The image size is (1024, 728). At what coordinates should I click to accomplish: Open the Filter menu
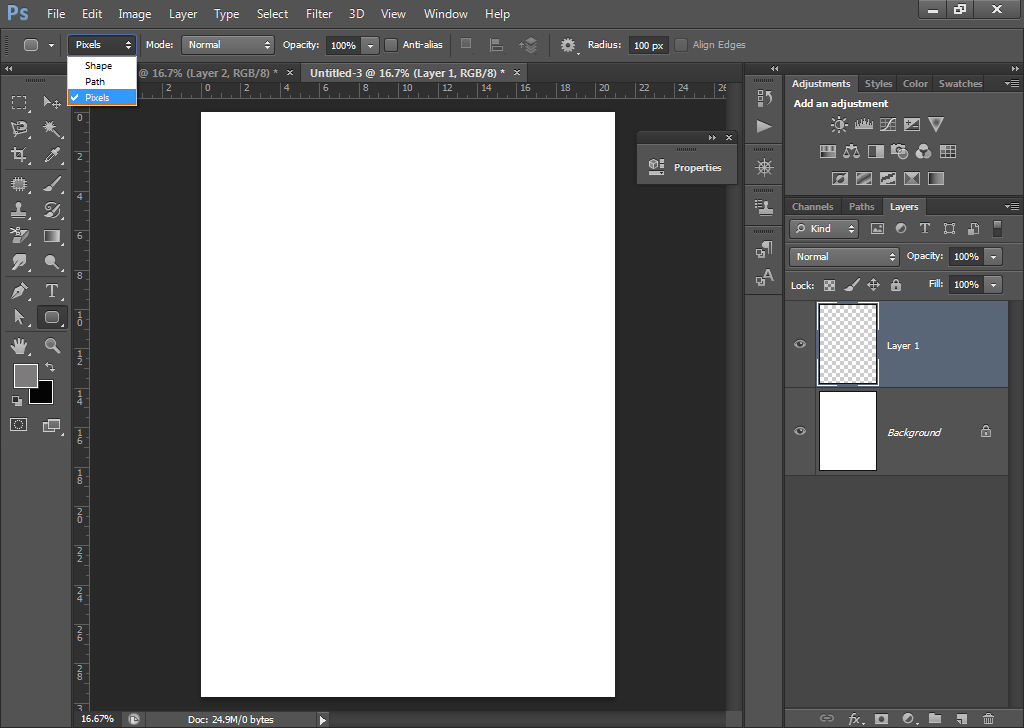click(319, 14)
